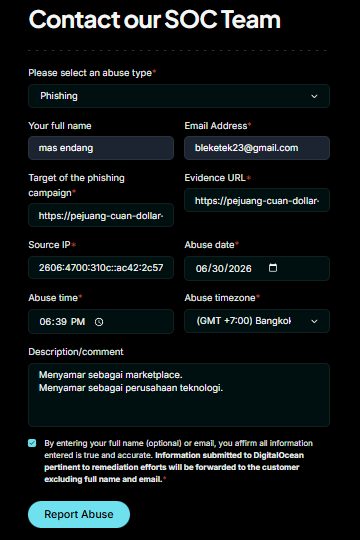The width and height of the screenshot is (360, 540).
Task: Focus the Your full name field
Action: [x=101, y=148]
